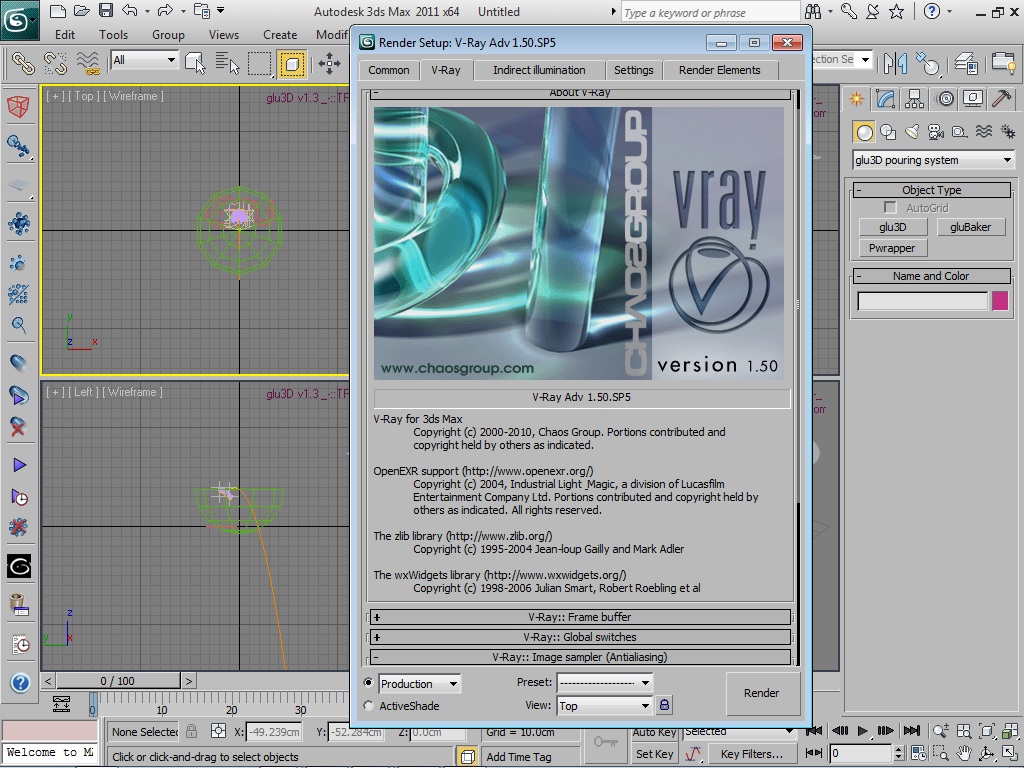This screenshot has height=768, width=1024.
Task: Toggle Auto Key animation mode
Action: (654, 732)
